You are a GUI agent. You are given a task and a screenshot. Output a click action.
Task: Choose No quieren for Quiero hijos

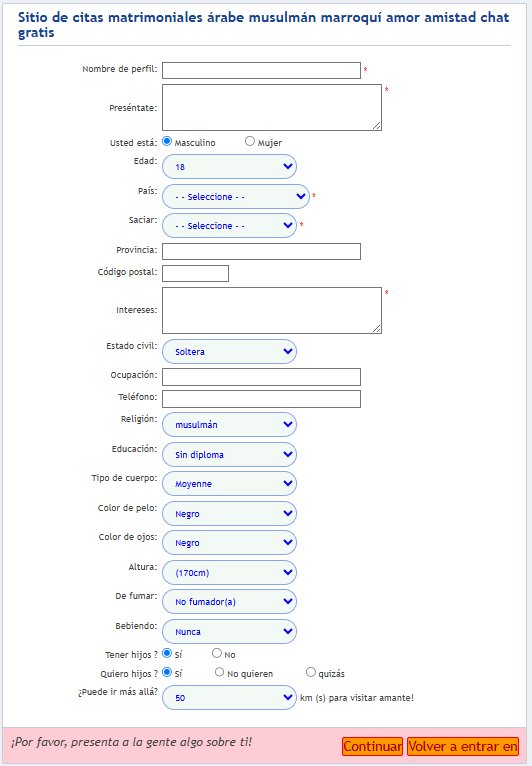[219, 672]
